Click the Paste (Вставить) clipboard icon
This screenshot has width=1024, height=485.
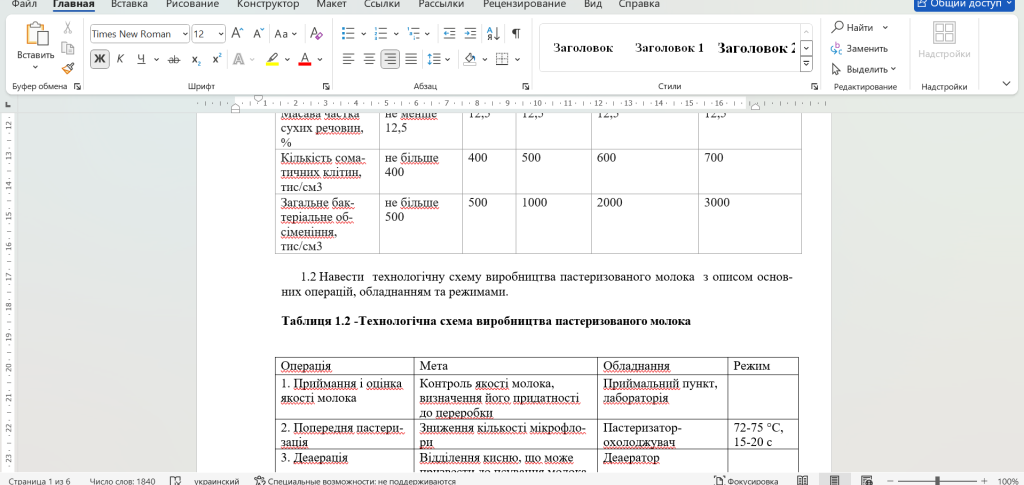[x=37, y=35]
